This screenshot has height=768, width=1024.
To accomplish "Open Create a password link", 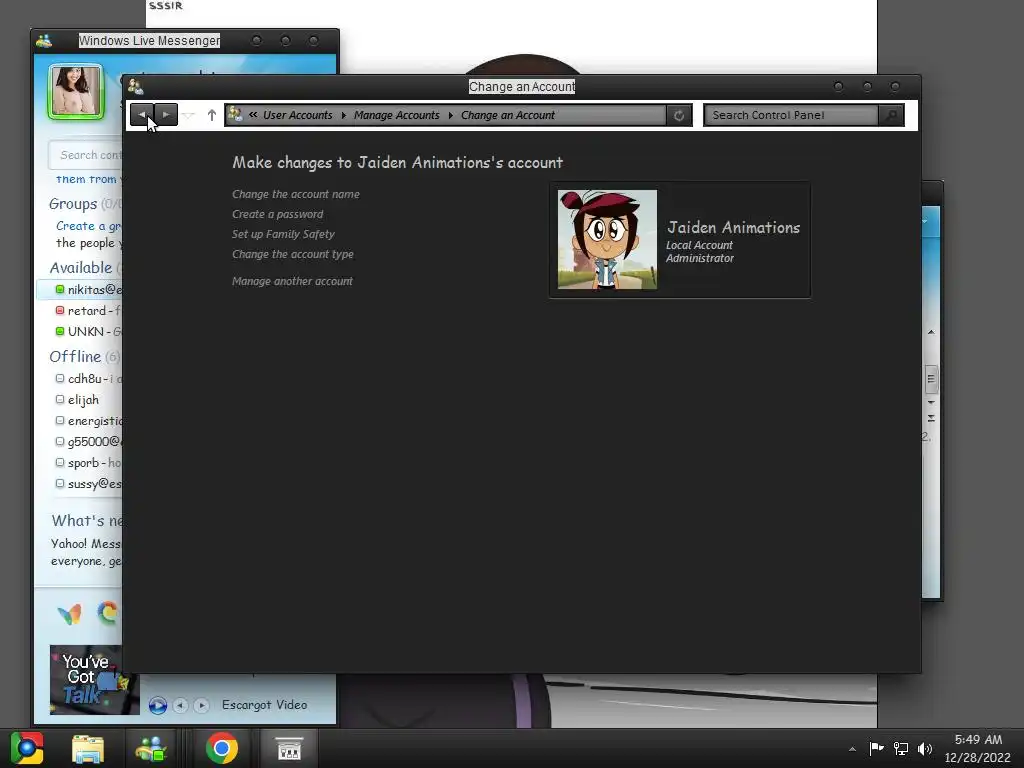I will pyautogui.click(x=278, y=214).
